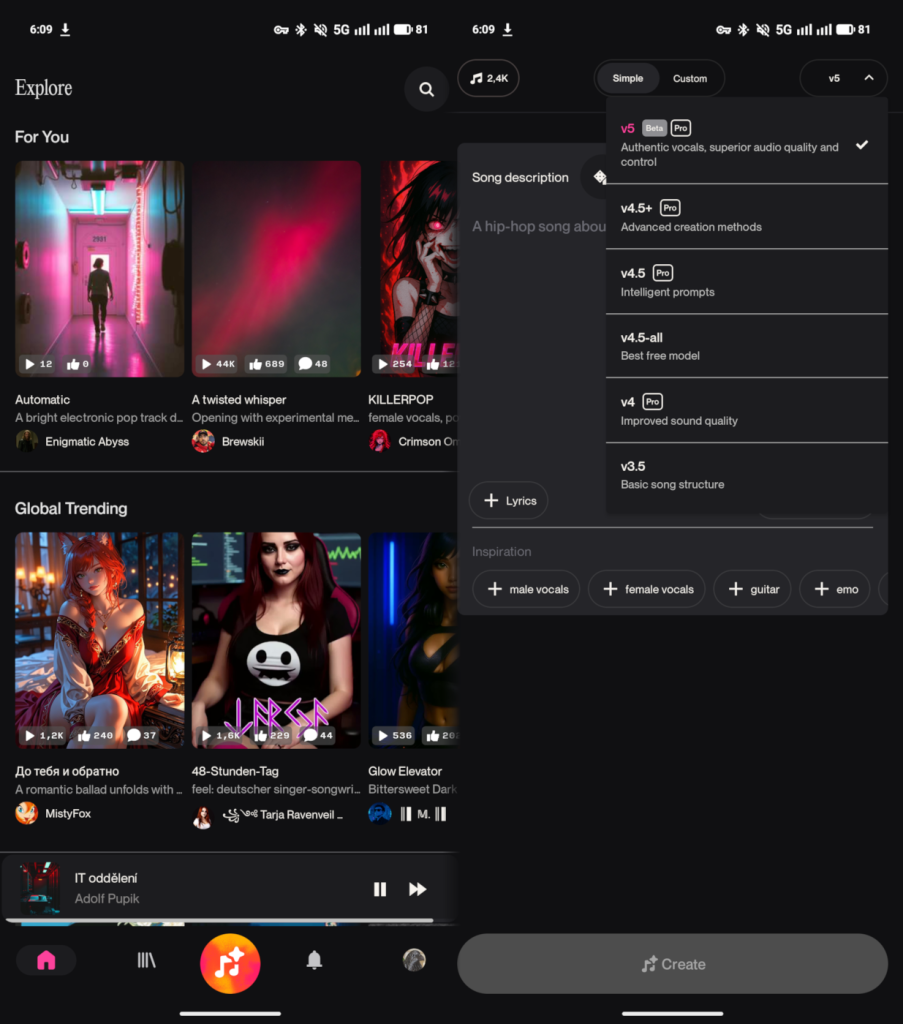Tap the 2,4K credits badge
The width and height of the screenshot is (903, 1024).
(x=488, y=78)
